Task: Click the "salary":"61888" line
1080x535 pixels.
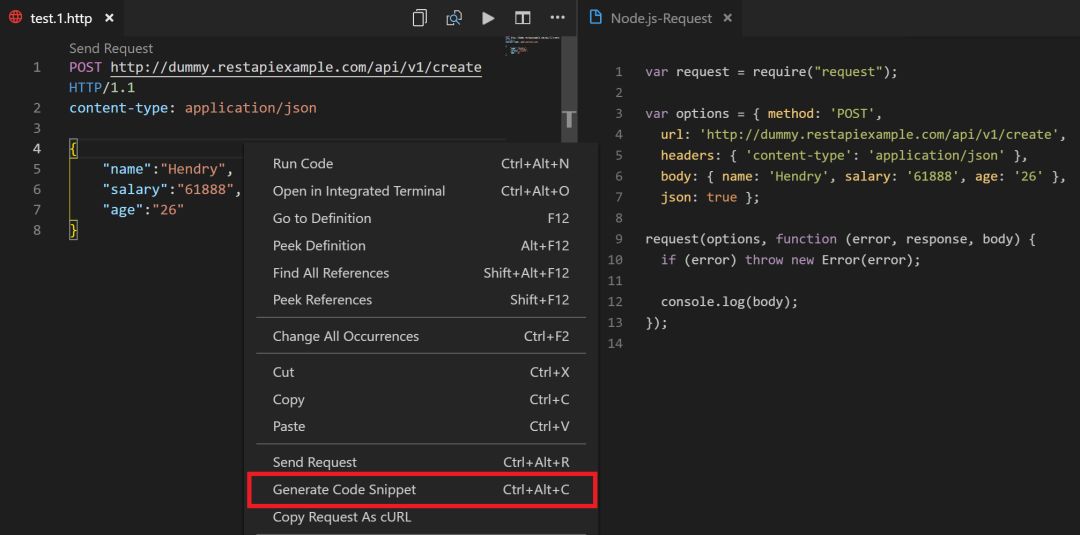Action: pos(172,189)
